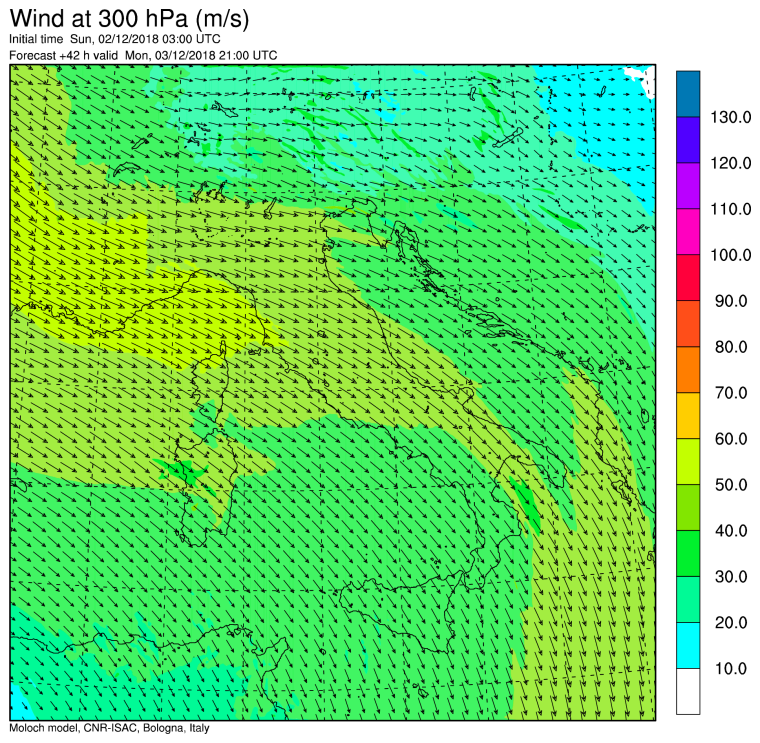Click the amber 60–70 colorbar swatch

click(x=688, y=416)
